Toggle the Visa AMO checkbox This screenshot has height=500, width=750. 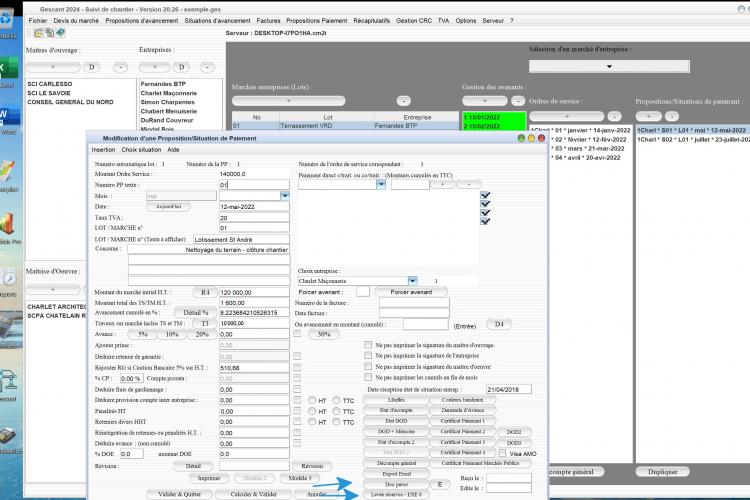503,453
